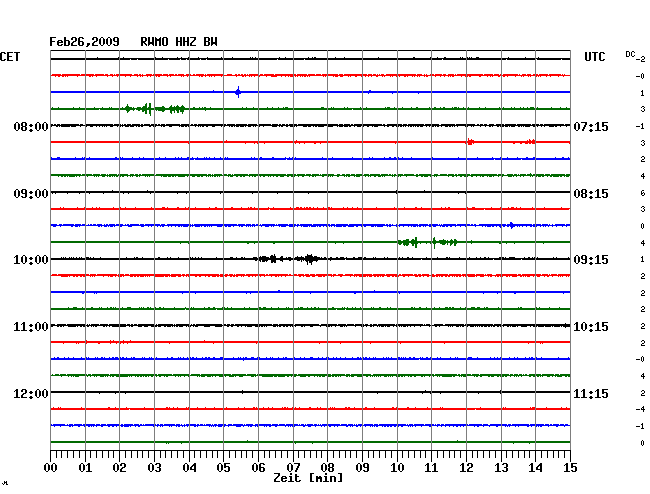
Task: Click the DC value 6 beside the 09:00 trace
Action: tap(643, 193)
